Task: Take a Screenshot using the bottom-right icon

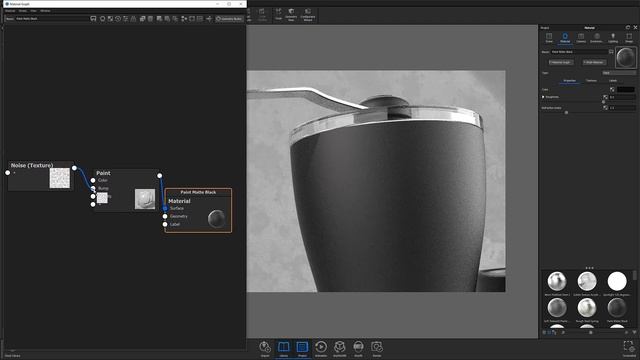Action: 629,348
